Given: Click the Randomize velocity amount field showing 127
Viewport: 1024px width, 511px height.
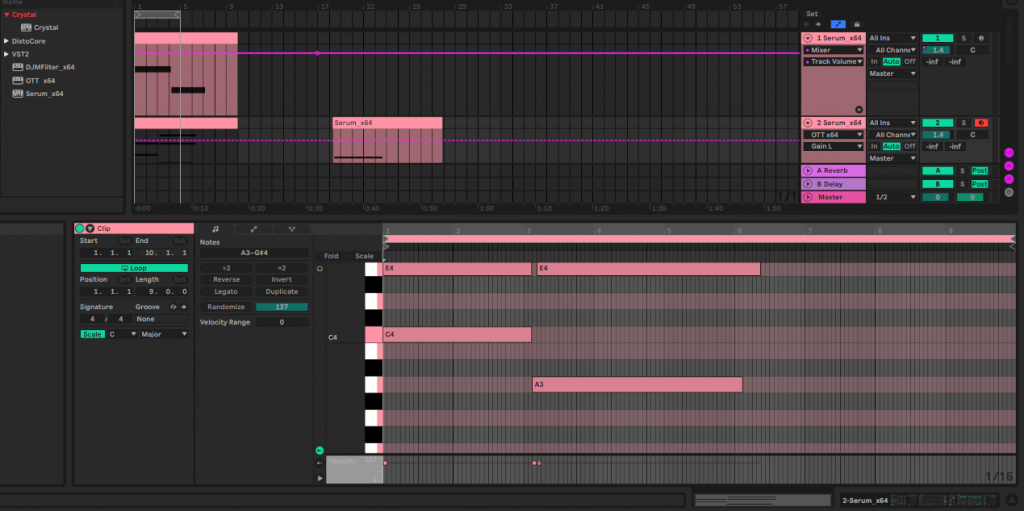Looking at the screenshot, I should pos(282,307).
